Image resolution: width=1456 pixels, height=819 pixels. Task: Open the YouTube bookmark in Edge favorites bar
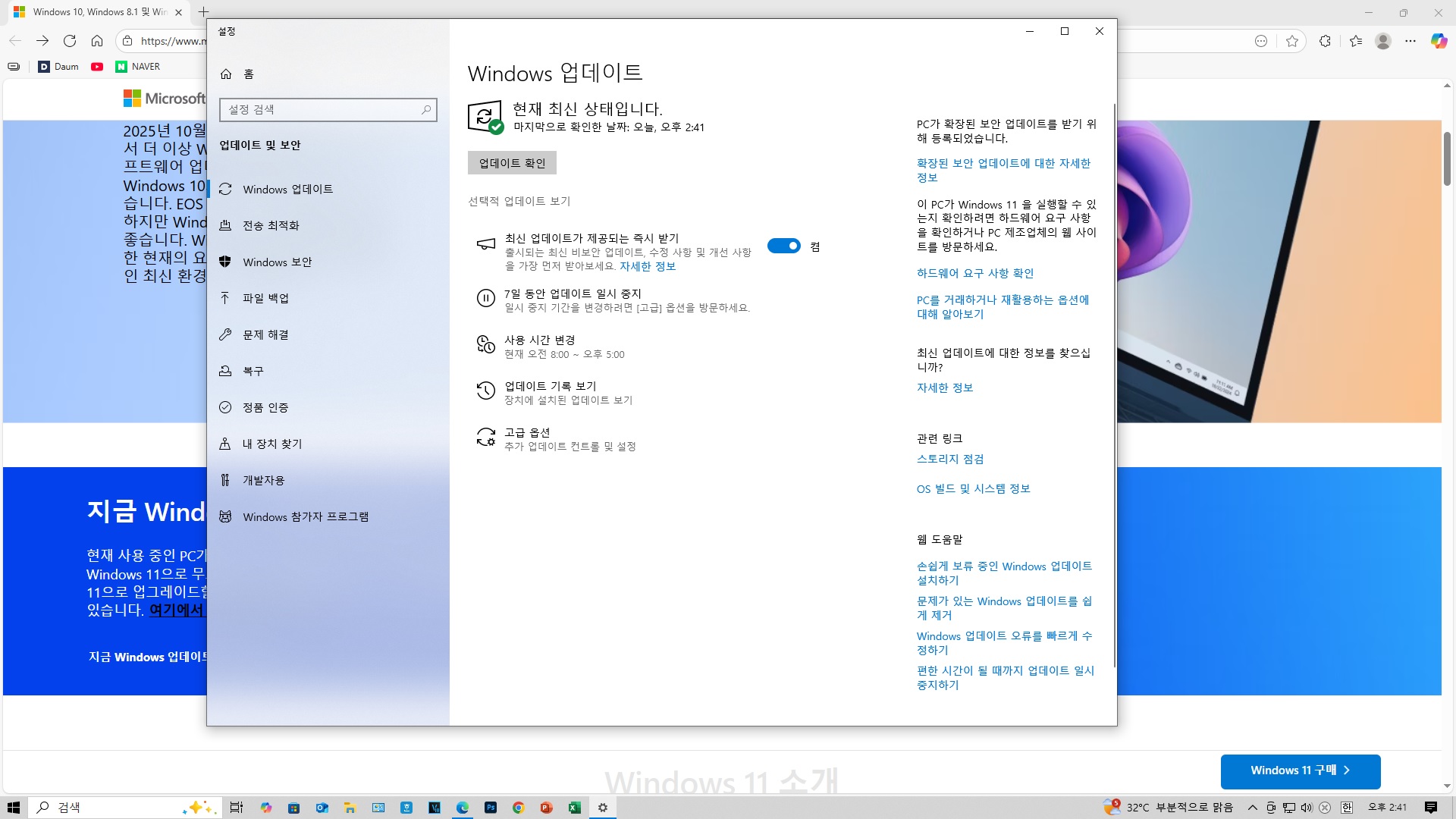(x=97, y=67)
